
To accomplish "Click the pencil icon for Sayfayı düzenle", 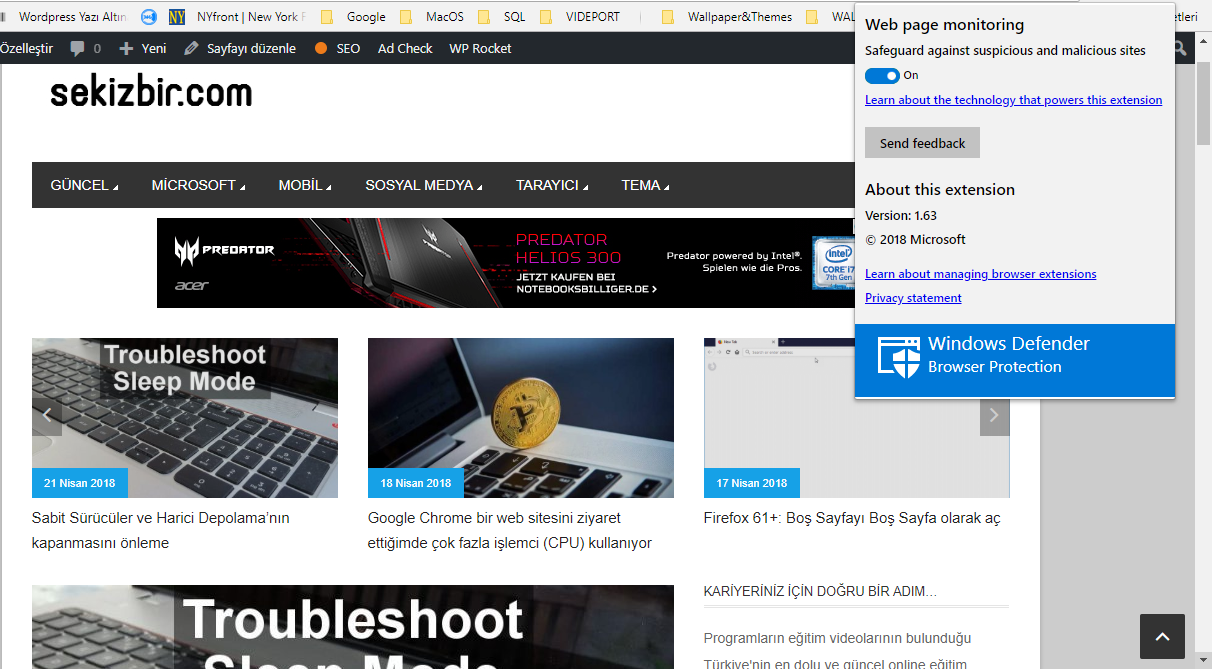I will click(190, 48).
